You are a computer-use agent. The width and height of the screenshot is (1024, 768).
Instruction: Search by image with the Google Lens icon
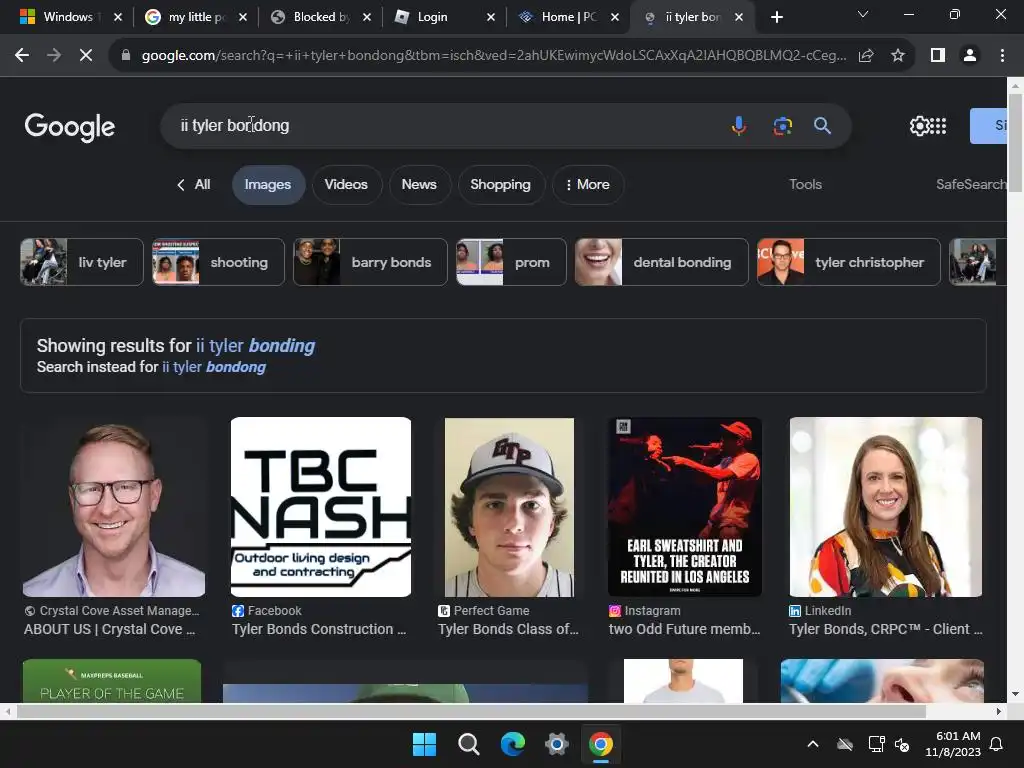pyautogui.click(x=782, y=125)
